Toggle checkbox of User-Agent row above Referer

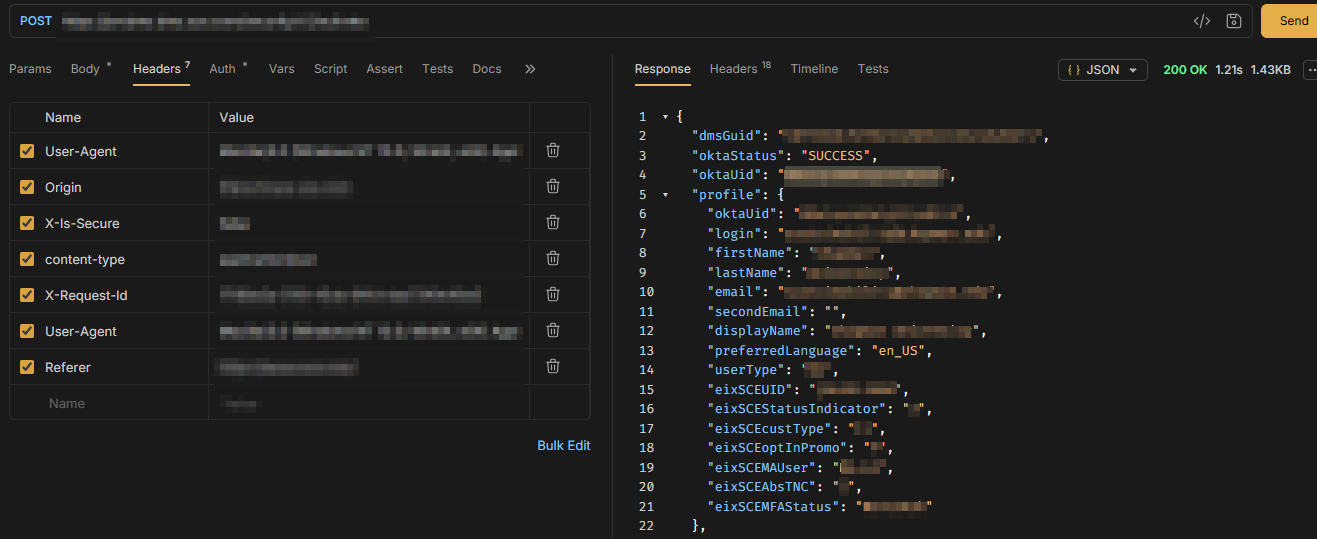(27, 331)
